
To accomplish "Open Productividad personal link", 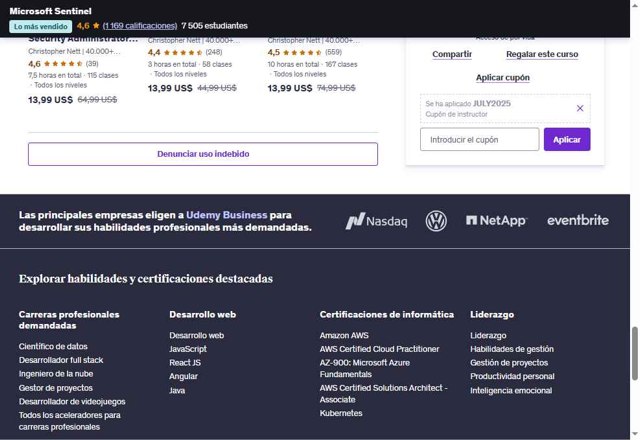I will point(512,376).
